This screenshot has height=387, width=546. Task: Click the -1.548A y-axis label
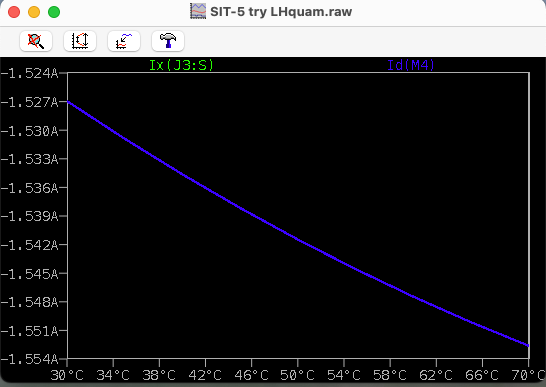point(29,302)
